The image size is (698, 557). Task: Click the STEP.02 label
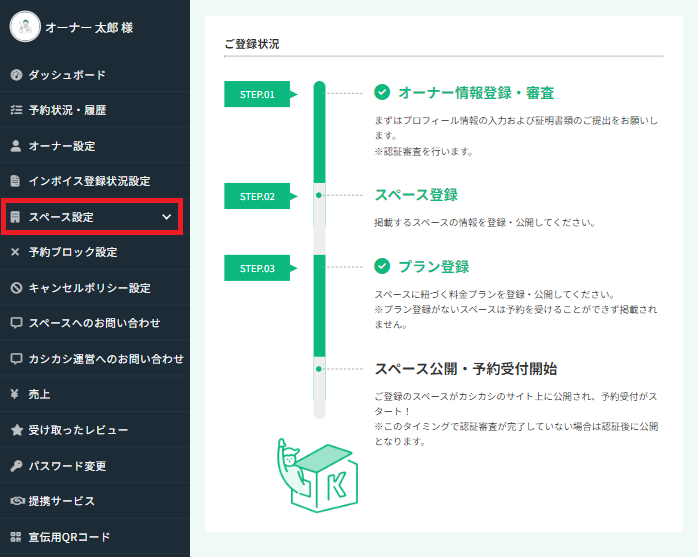[257, 196]
